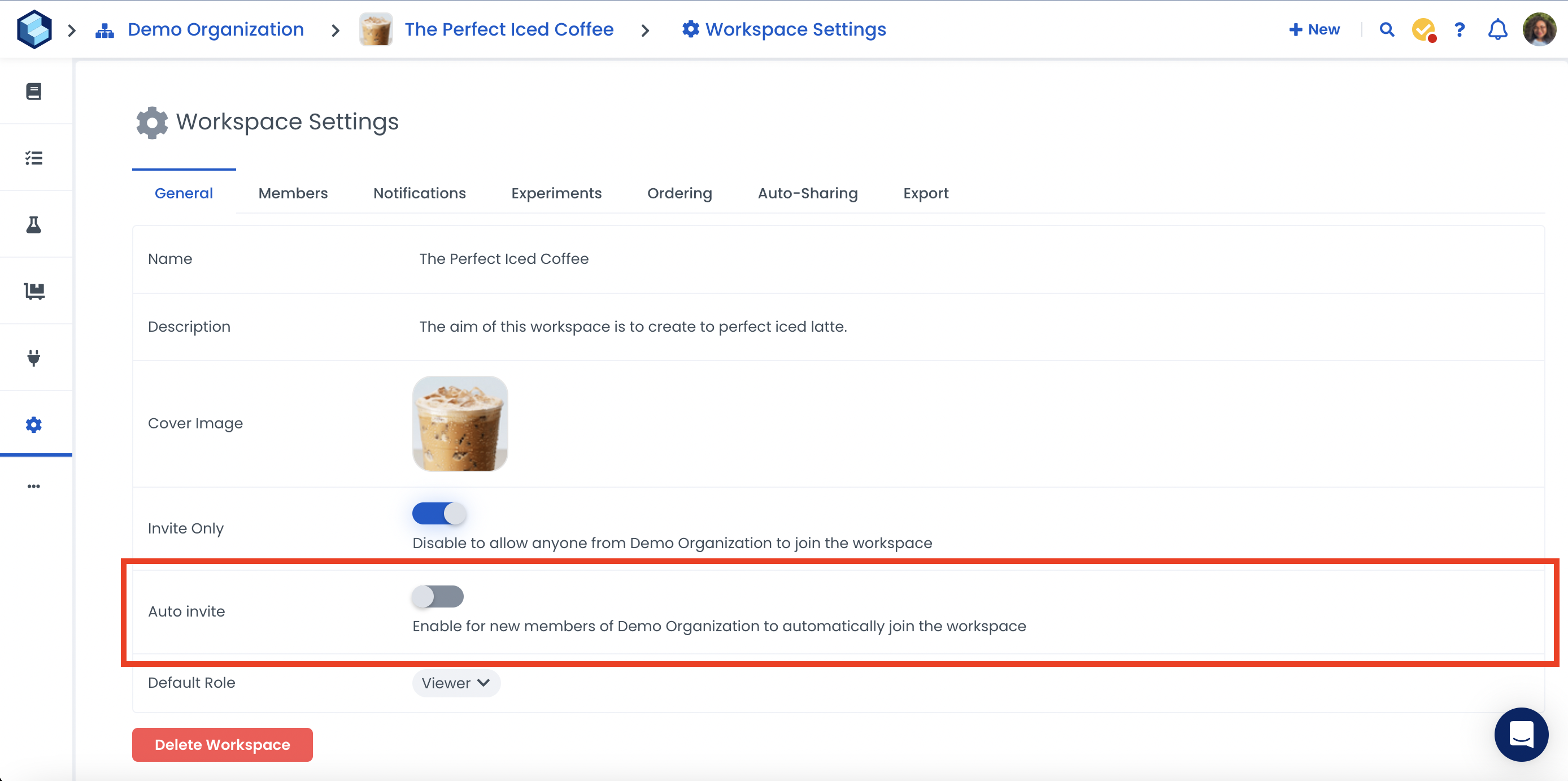Click the search magnifier icon
Viewport: 1568px width, 781px height.
pyautogui.click(x=1387, y=29)
